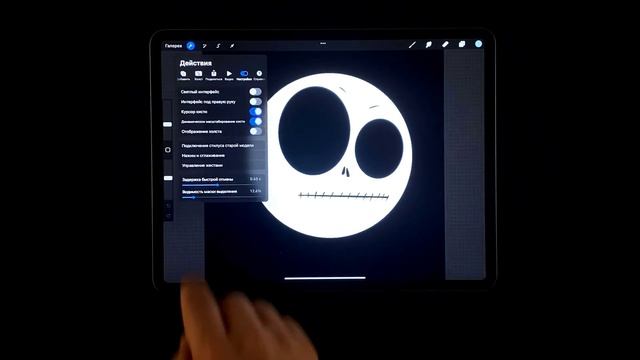Select the Настройки tab
The height and width of the screenshot is (360, 640).
click(244, 75)
